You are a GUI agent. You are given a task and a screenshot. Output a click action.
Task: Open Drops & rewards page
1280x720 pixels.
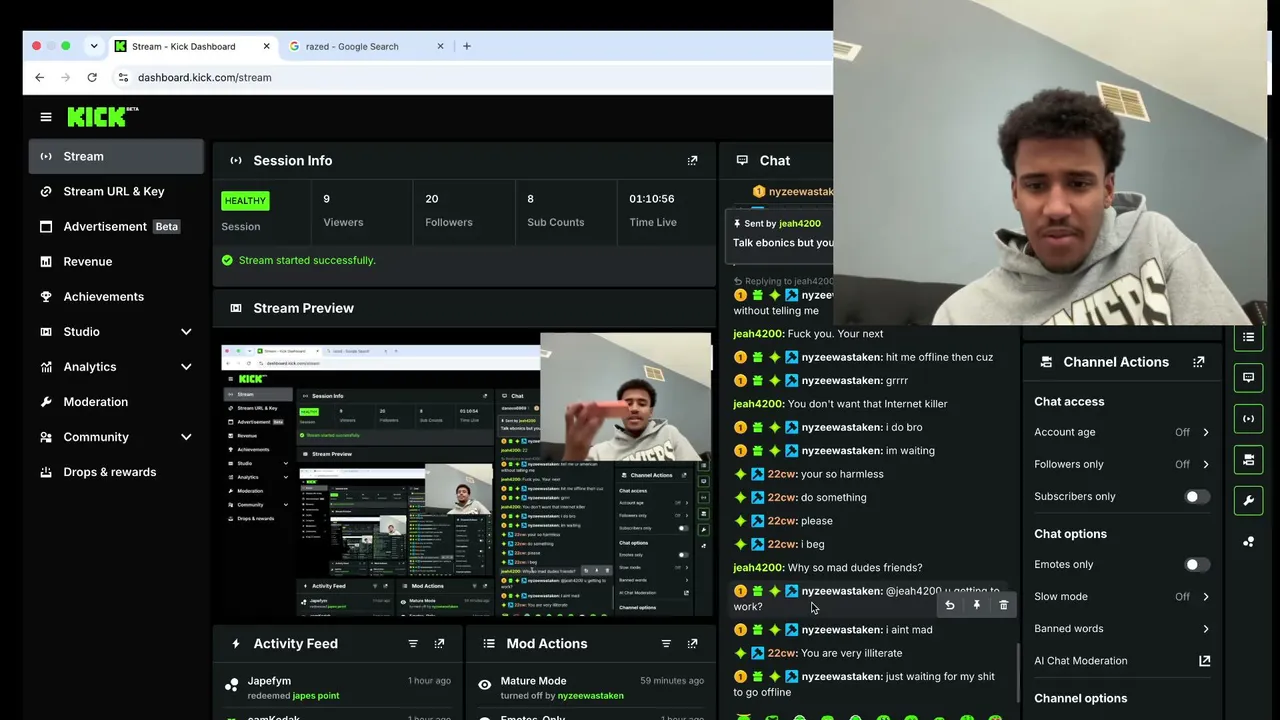117,472
